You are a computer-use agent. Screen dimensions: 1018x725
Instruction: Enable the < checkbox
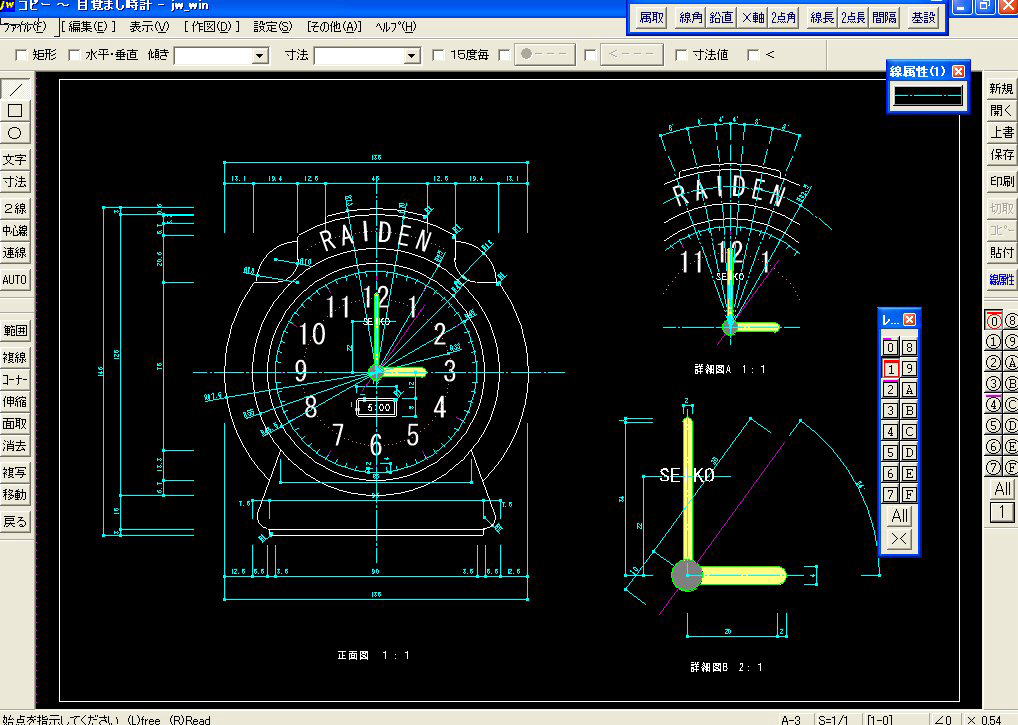tap(753, 55)
